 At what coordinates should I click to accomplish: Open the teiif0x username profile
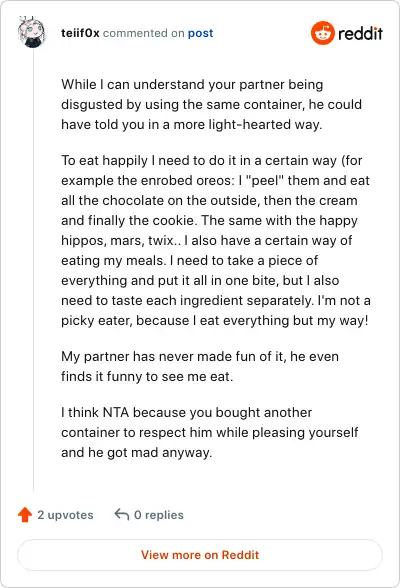pyautogui.click(x=80, y=33)
